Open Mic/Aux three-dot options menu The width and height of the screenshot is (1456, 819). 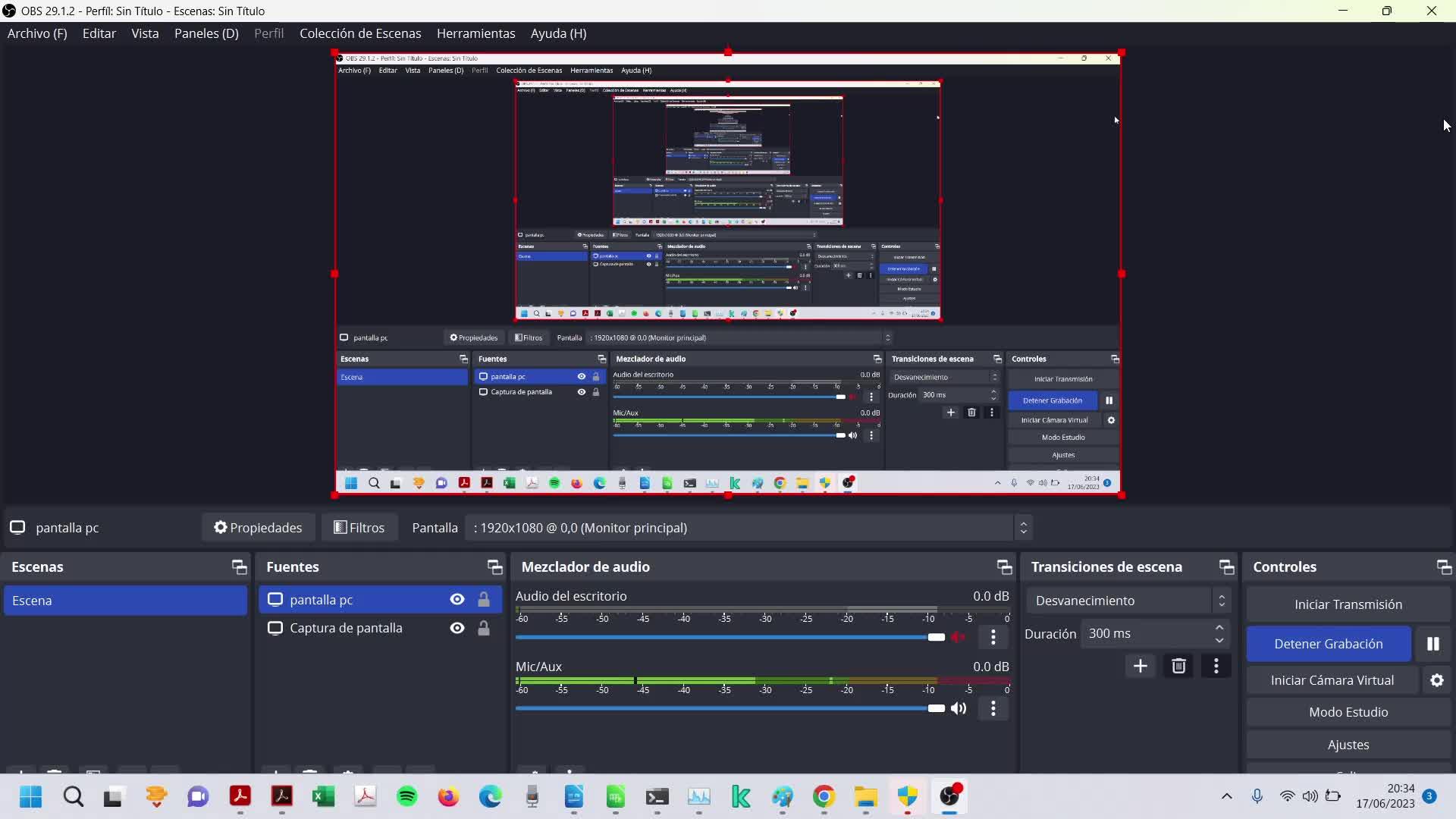pos(993,708)
